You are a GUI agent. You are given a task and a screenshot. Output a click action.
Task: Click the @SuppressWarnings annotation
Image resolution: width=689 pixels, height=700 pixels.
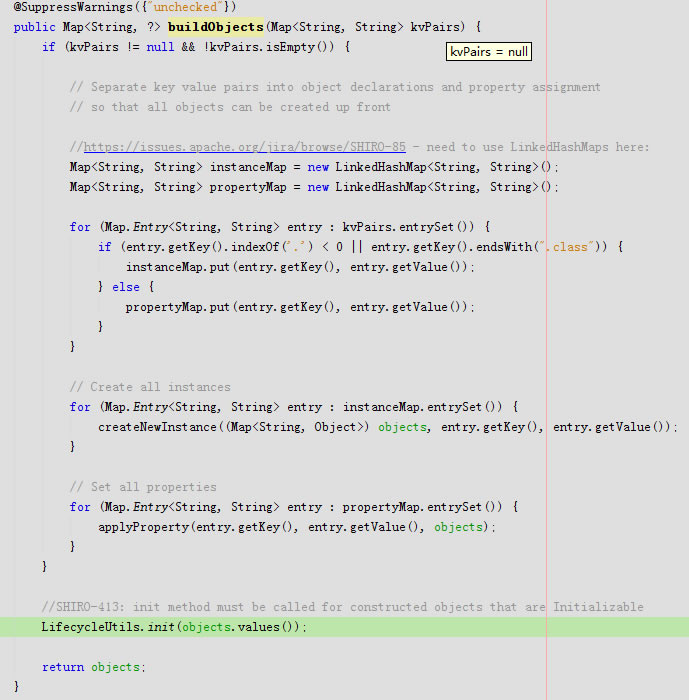73,7
